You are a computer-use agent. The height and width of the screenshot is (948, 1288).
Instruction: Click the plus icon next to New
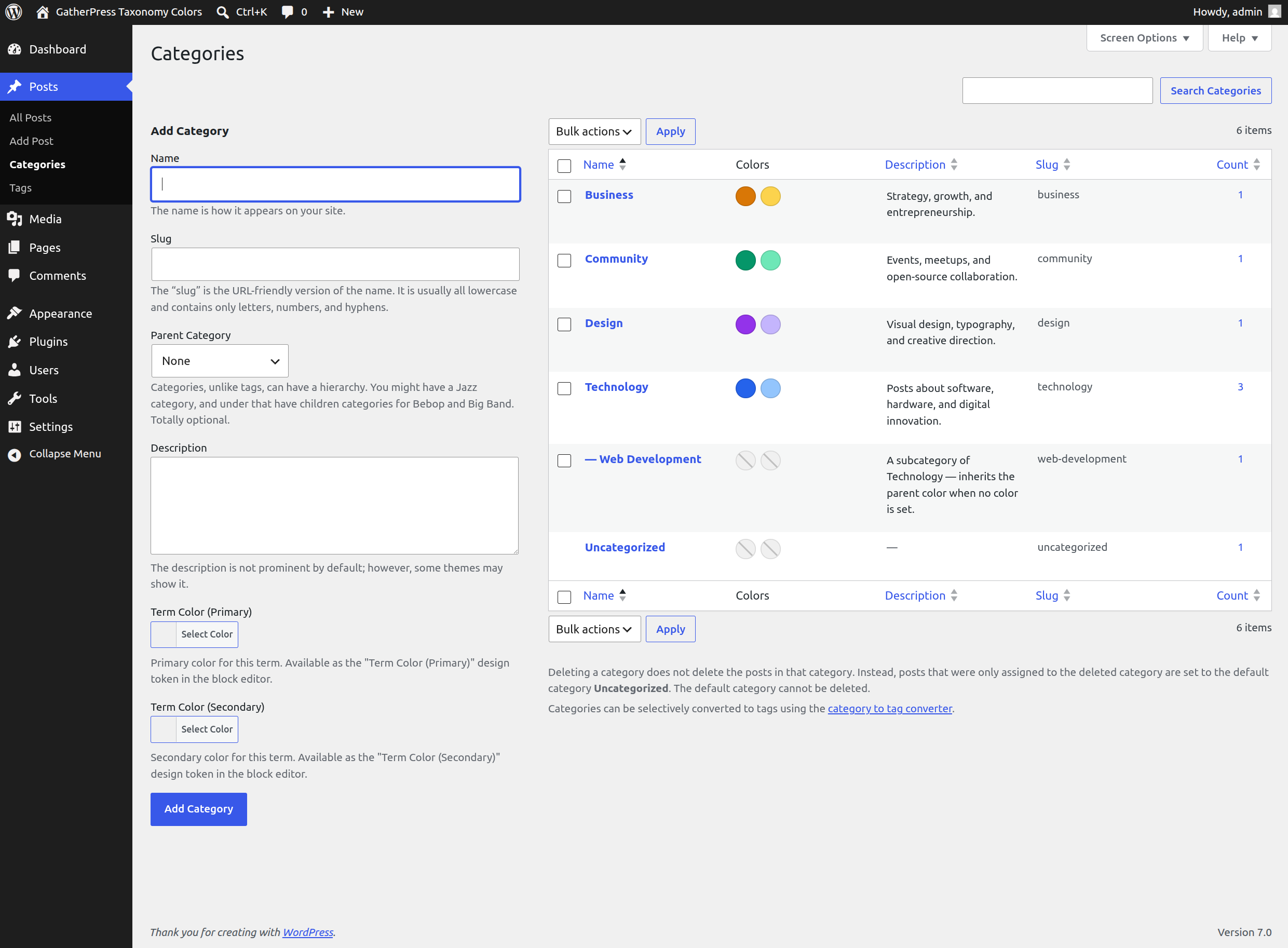point(328,12)
